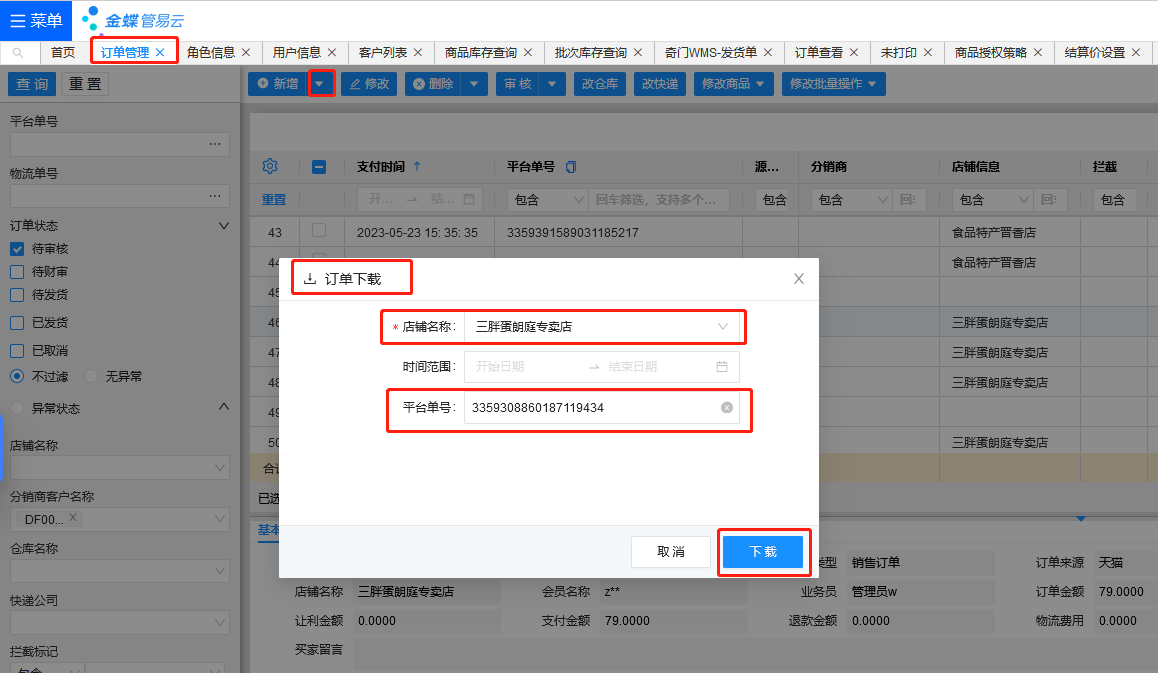Click the 取消 button
The image size is (1158, 673).
tap(670, 552)
